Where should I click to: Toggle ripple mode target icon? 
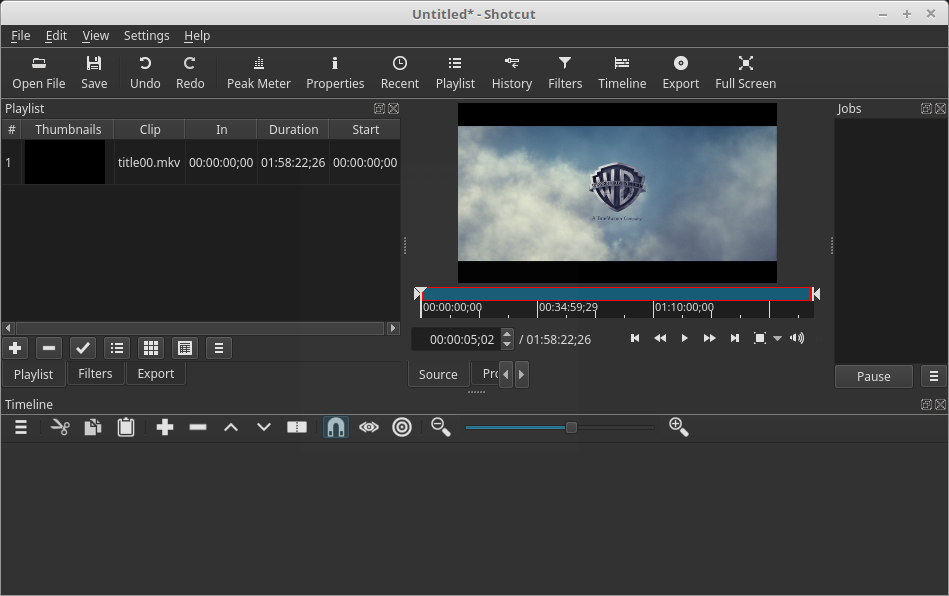pos(402,427)
